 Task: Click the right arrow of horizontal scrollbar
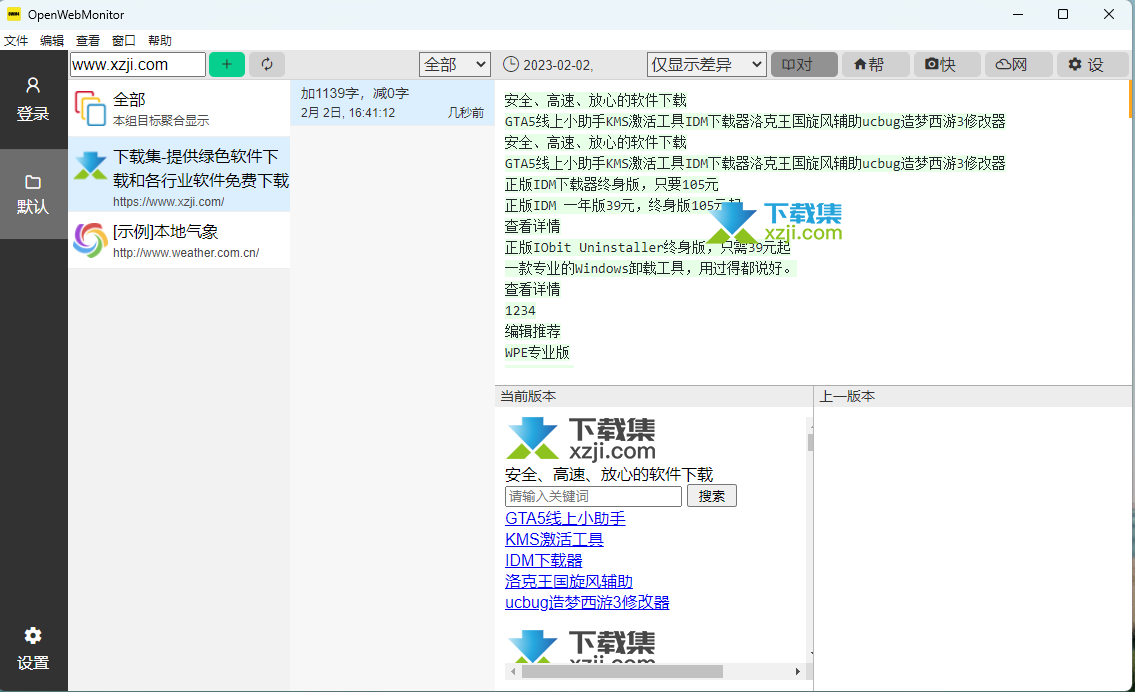point(797,671)
